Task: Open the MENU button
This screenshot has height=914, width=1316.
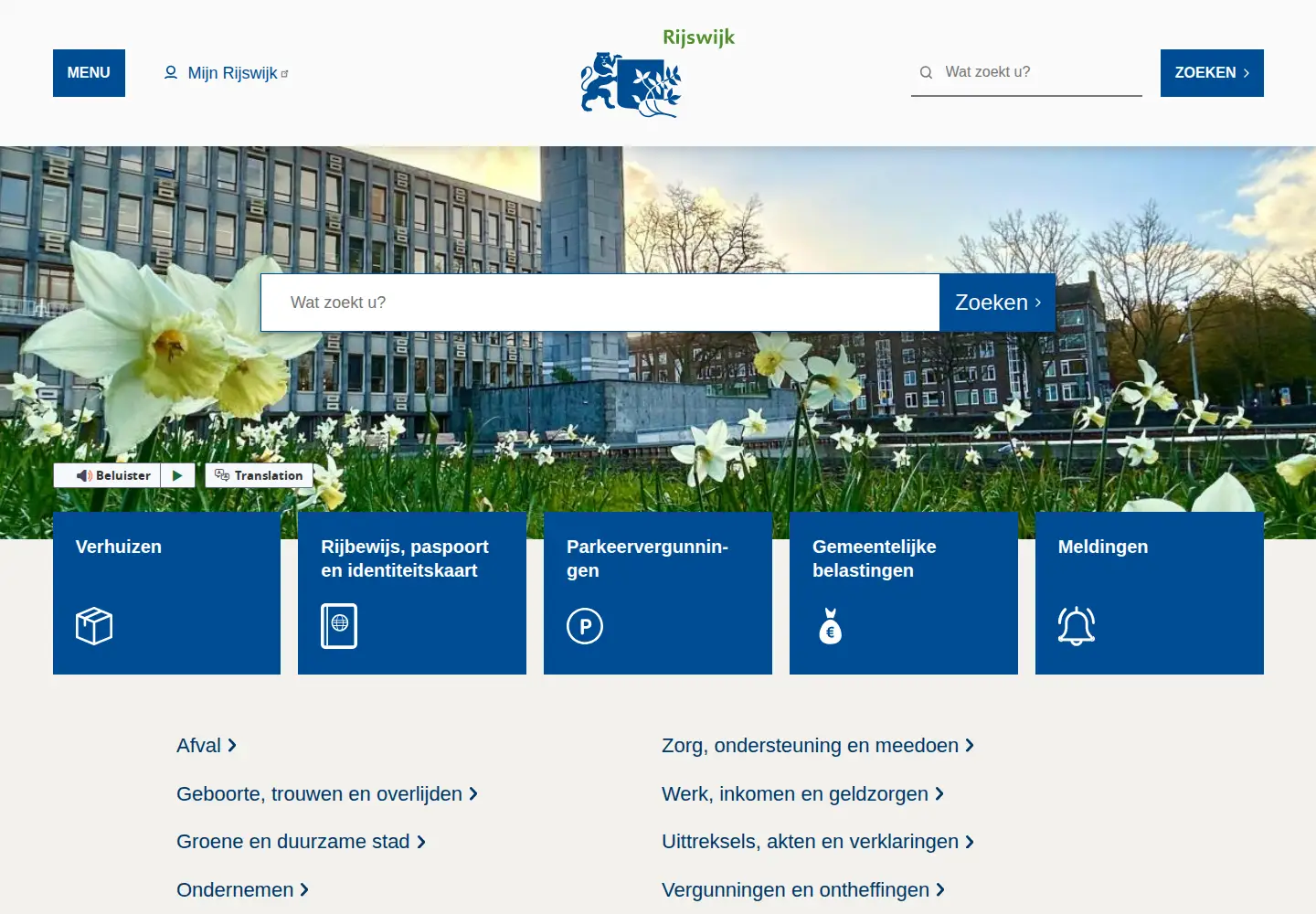Action: click(x=89, y=73)
